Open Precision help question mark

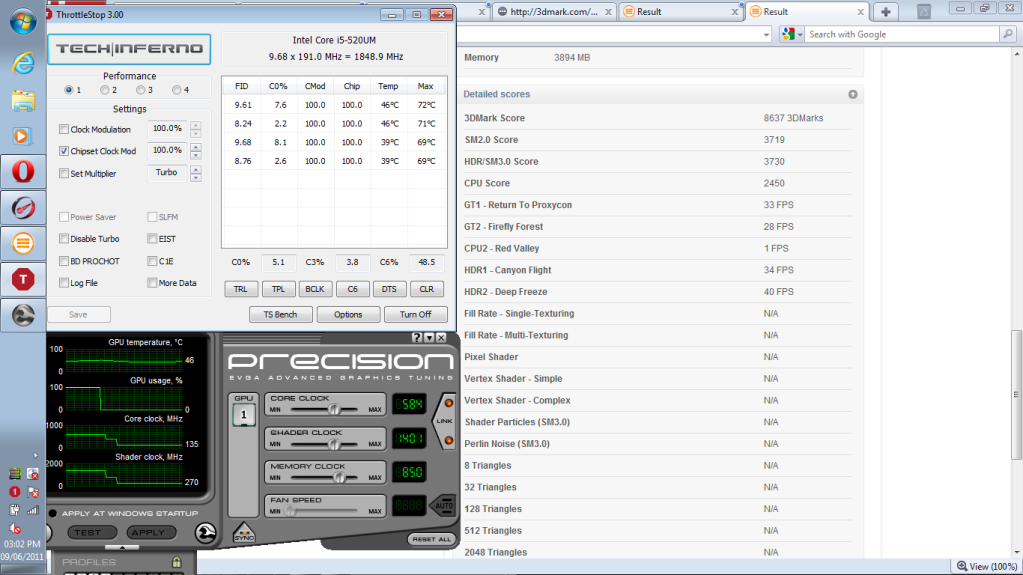click(x=417, y=337)
